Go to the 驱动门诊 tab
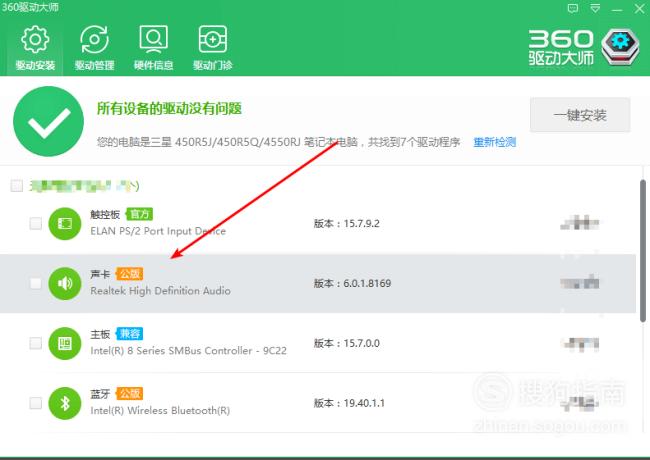Image resolution: width=650 pixels, height=460 pixels. (x=212, y=48)
